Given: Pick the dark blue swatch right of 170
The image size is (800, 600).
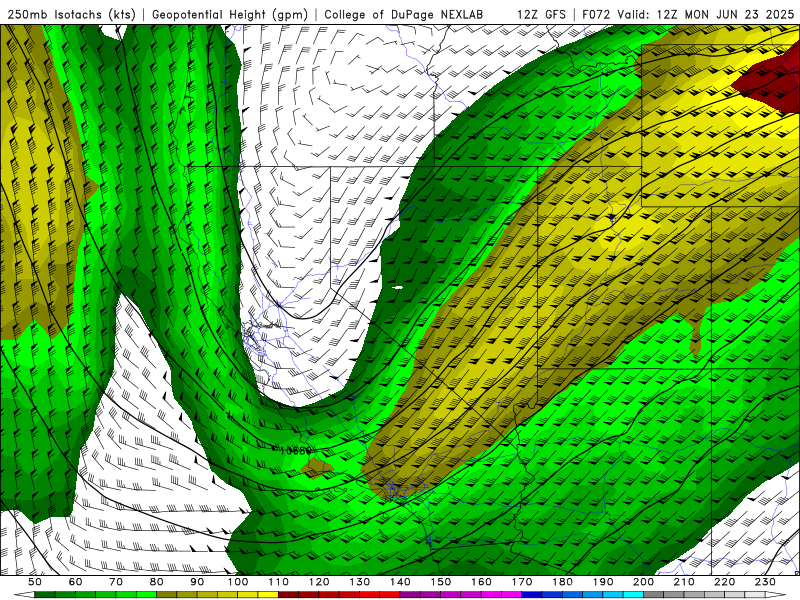Looking at the screenshot, I should 532,595.
